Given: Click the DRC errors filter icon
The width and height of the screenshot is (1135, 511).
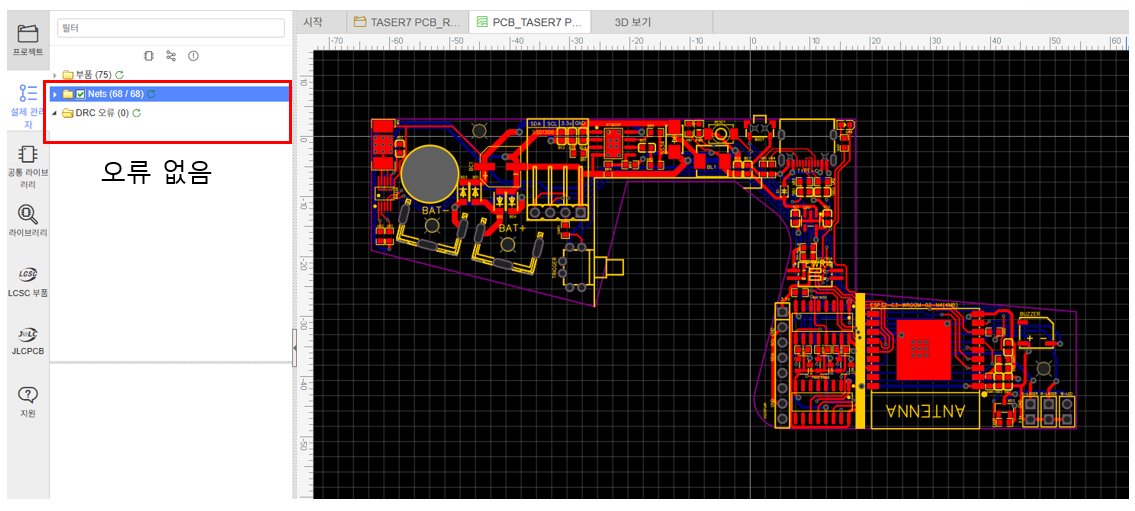Looking at the screenshot, I should 193,56.
